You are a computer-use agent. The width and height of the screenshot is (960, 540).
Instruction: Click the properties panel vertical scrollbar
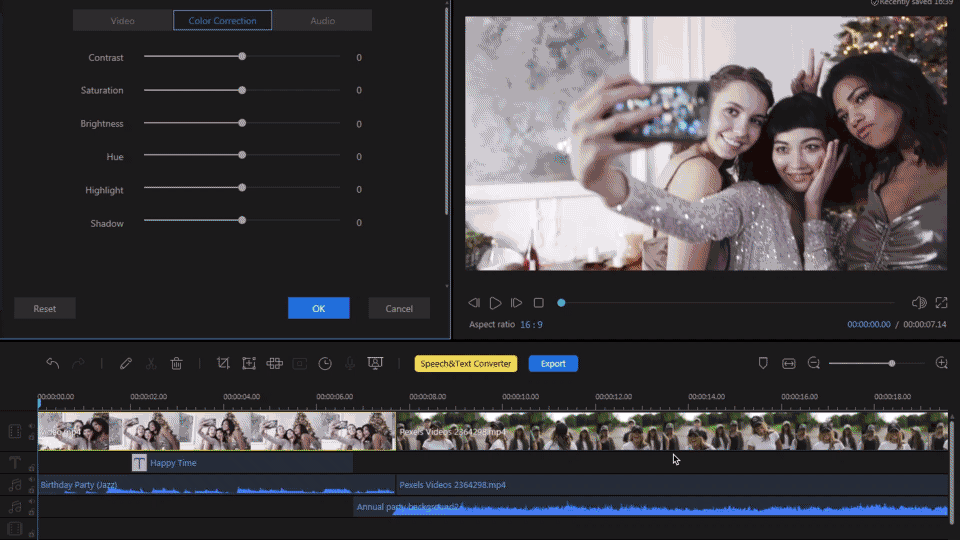pos(446,110)
